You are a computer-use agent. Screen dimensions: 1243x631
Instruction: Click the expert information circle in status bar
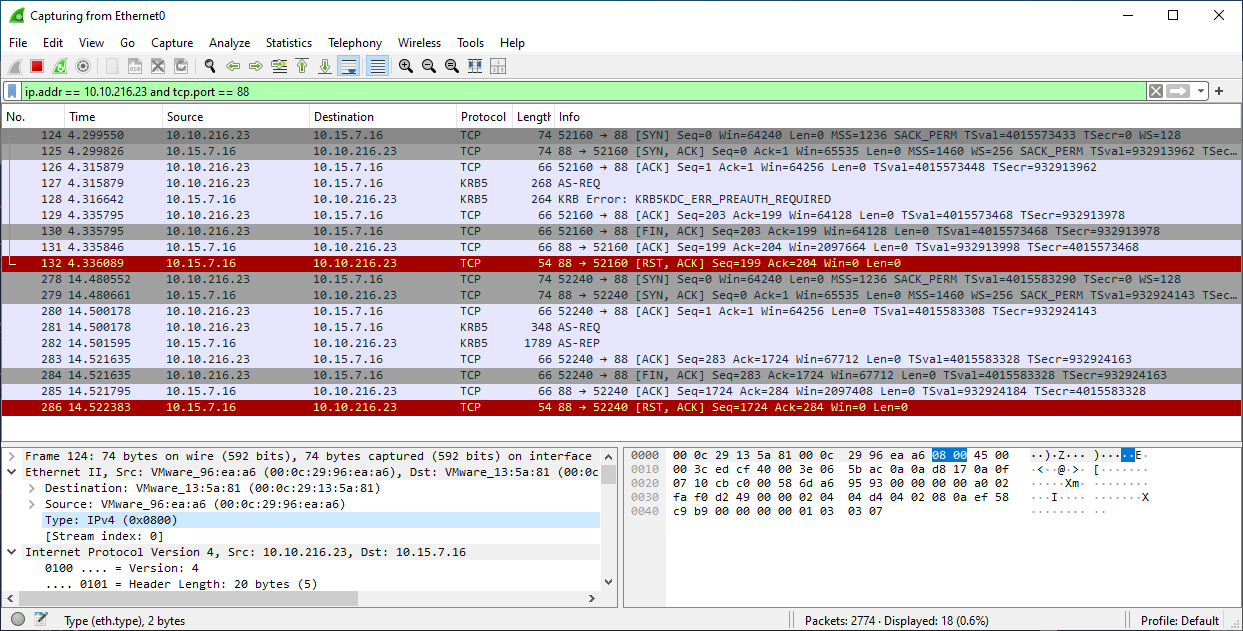[18, 620]
